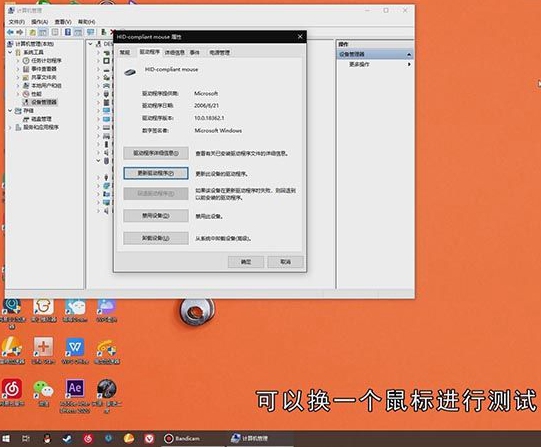Image resolution: width=541 pixels, height=447 pixels.
Task: Open Task View from the taskbar
Action: [26, 438]
